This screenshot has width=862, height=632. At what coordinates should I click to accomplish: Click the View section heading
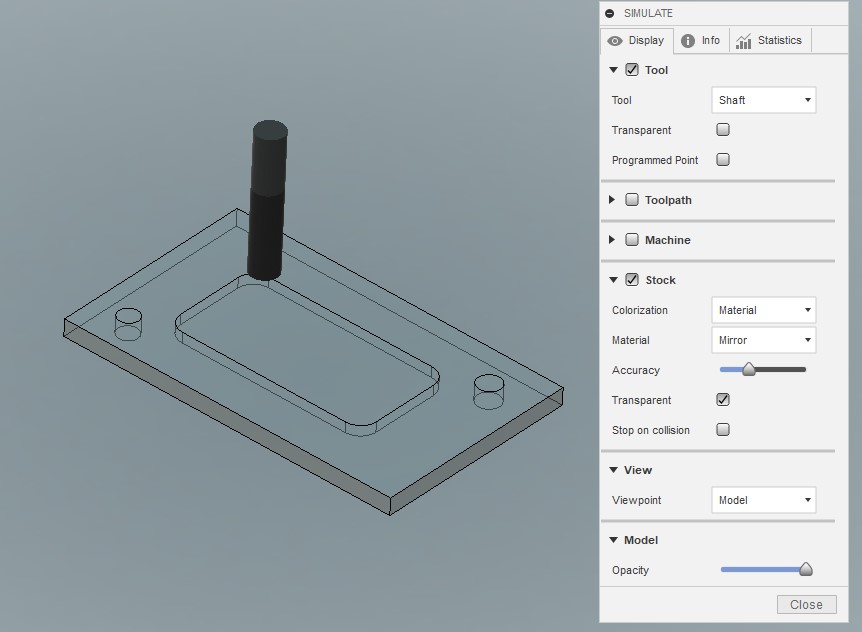(638, 470)
